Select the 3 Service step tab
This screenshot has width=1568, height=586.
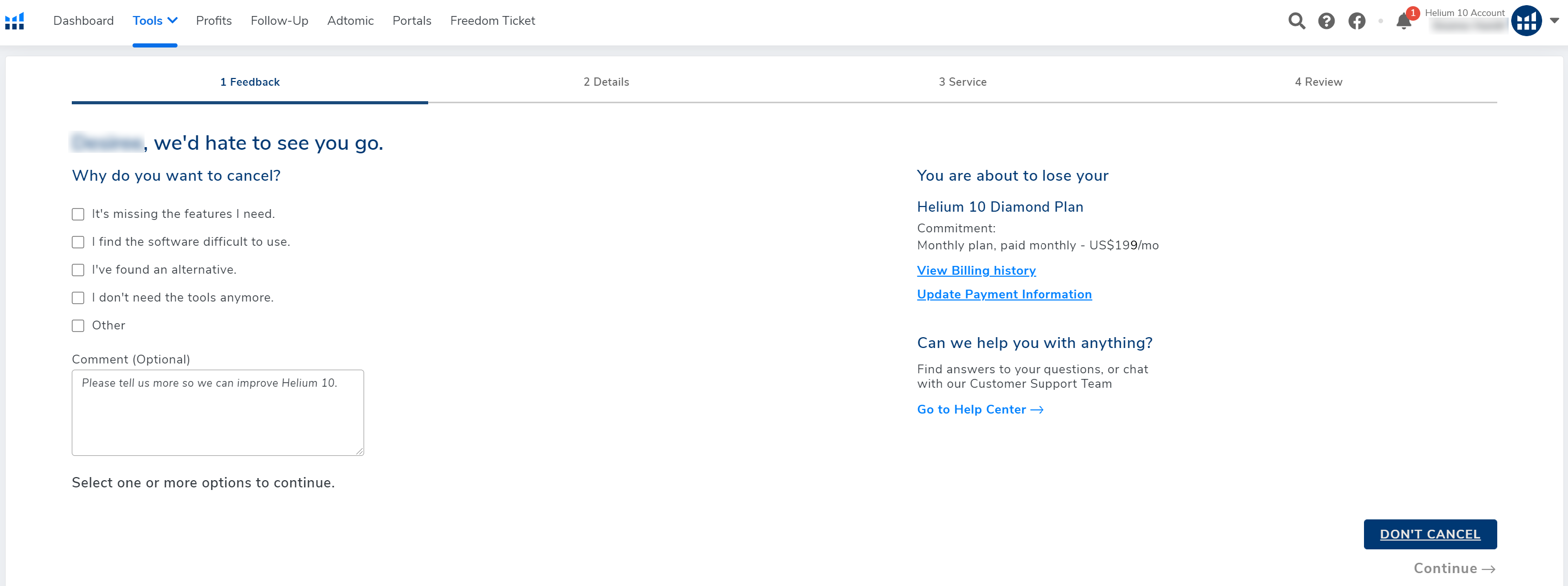pos(962,82)
